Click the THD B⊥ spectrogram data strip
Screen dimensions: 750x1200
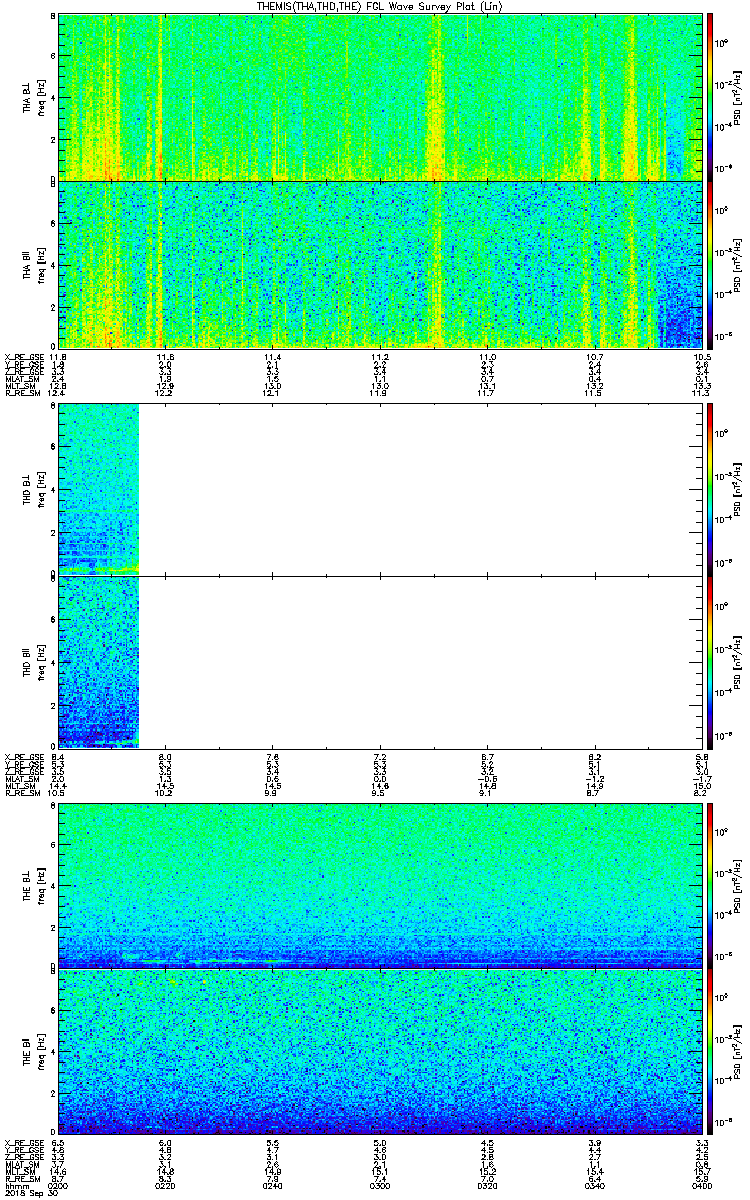98,488
